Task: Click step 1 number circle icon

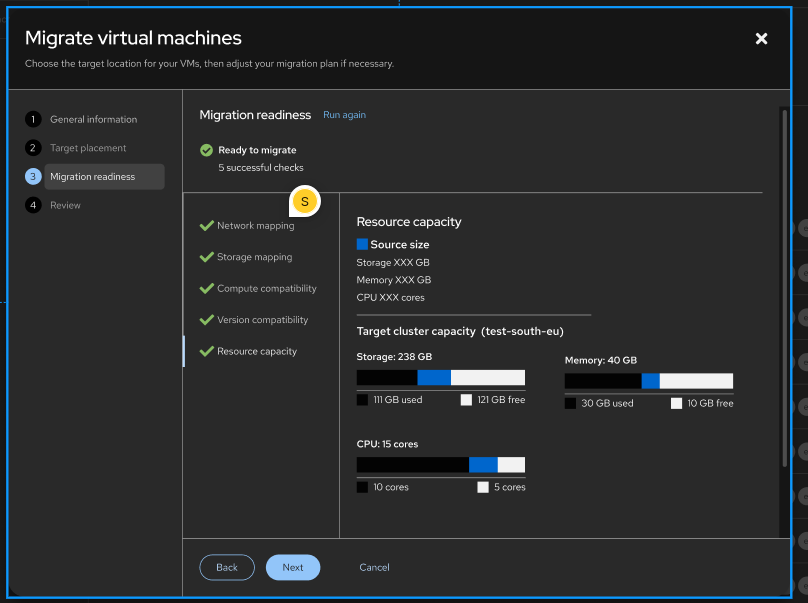Action: click(33, 119)
